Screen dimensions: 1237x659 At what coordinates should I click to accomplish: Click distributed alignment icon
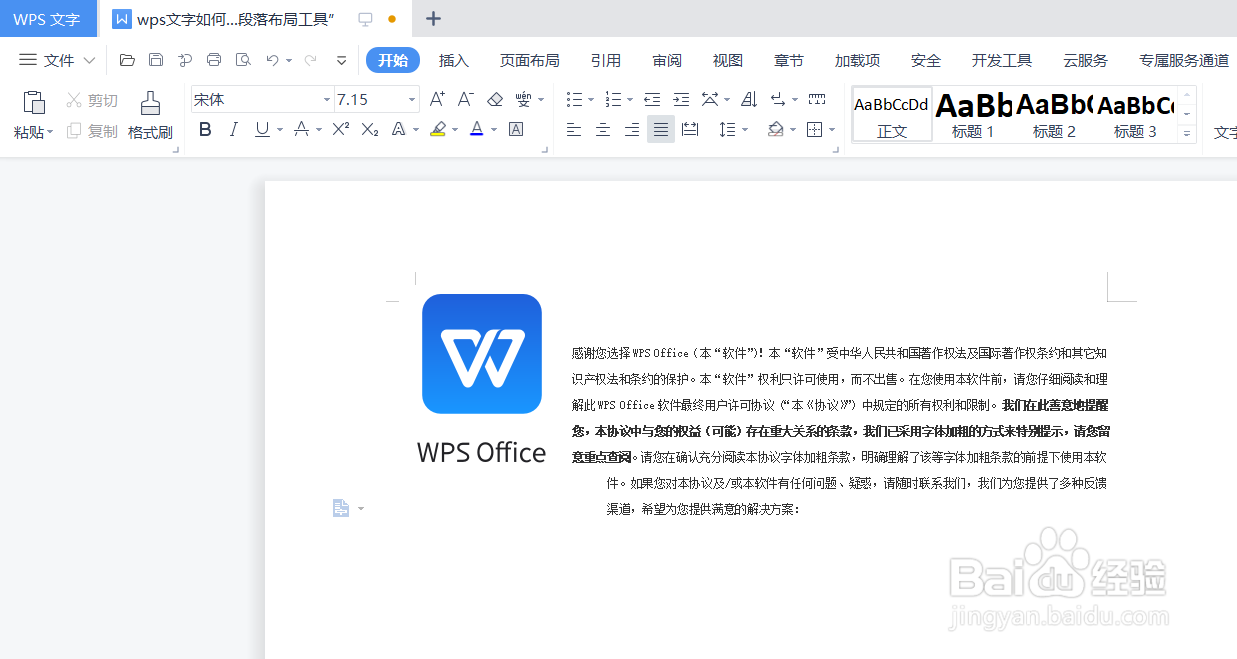pyautogui.click(x=690, y=129)
